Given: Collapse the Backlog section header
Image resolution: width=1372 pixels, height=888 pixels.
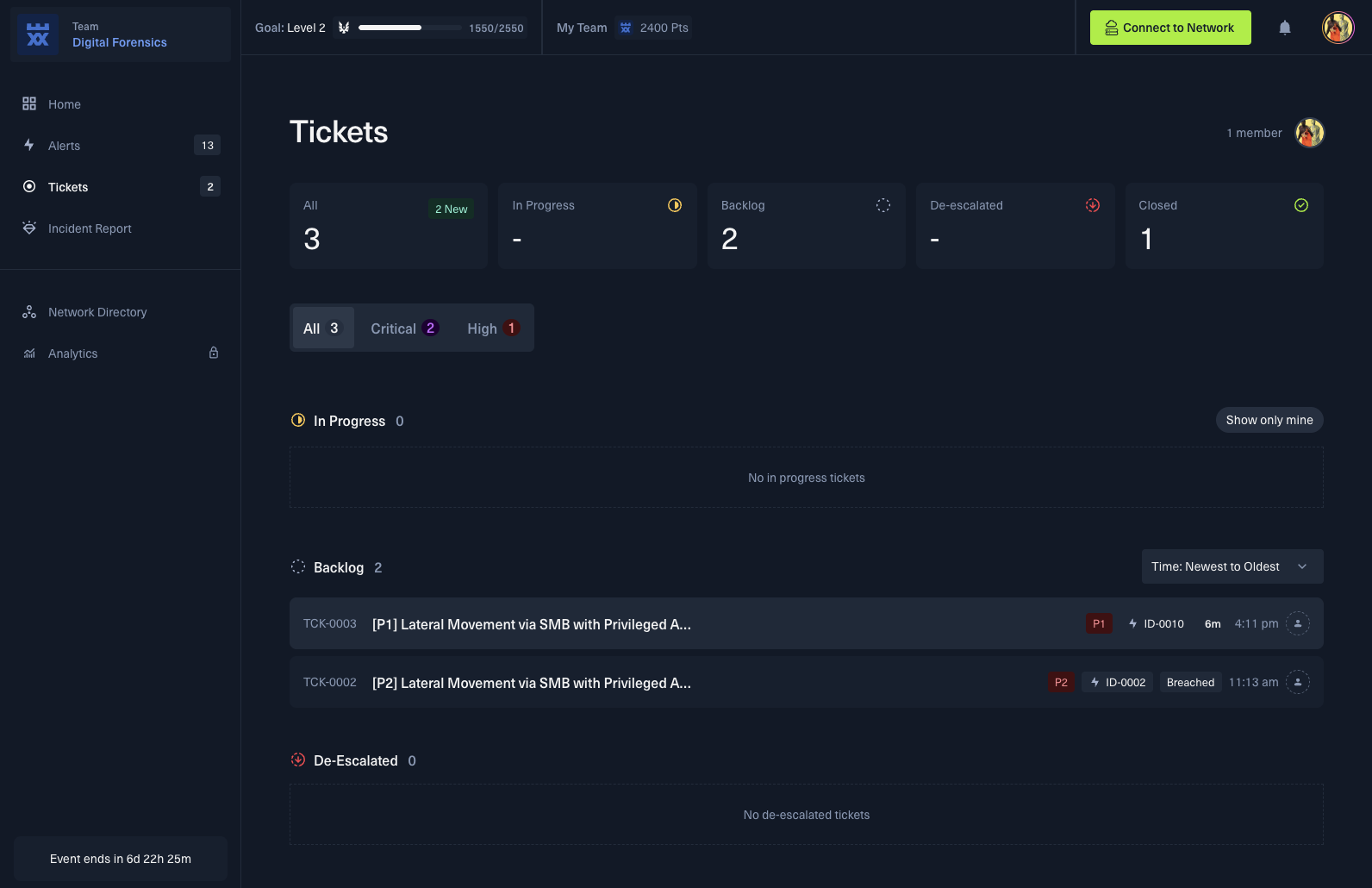Looking at the screenshot, I should [338, 567].
